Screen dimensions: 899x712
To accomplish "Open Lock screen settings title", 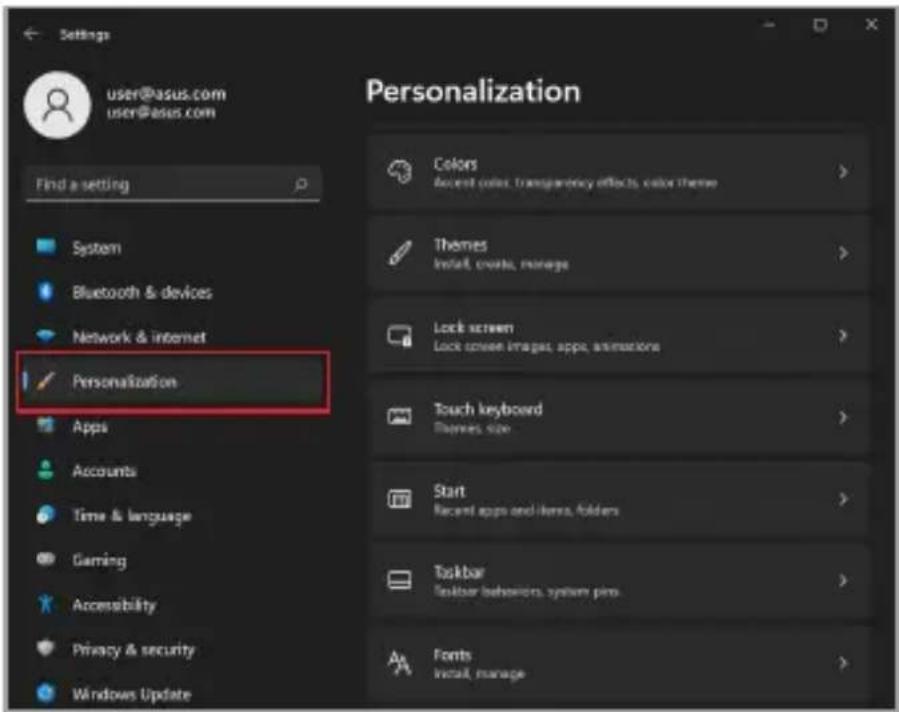I will pos(474,327).
